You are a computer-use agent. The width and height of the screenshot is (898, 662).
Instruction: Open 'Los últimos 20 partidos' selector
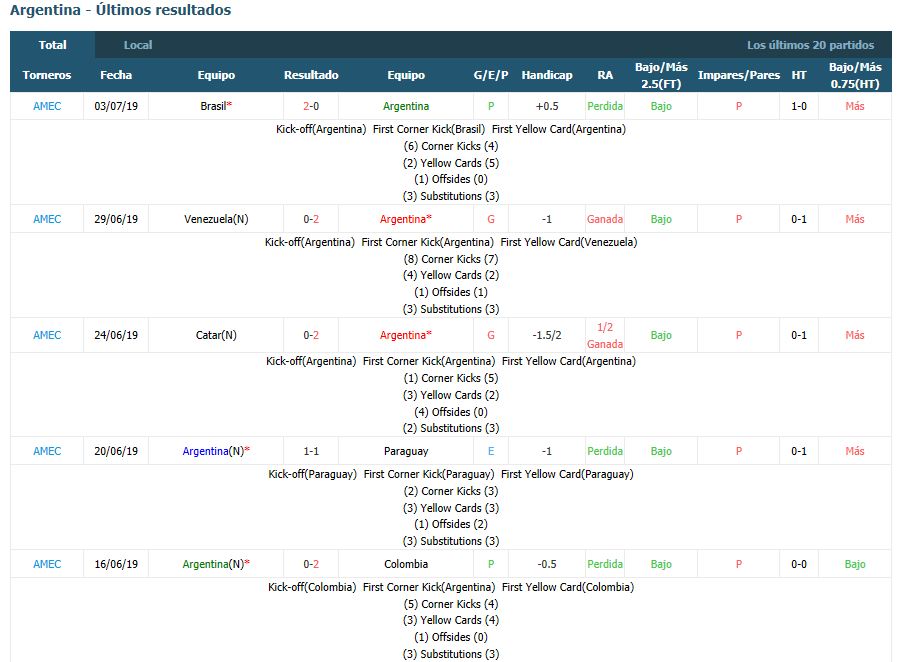pyautogui.click(x=810, y=45)
